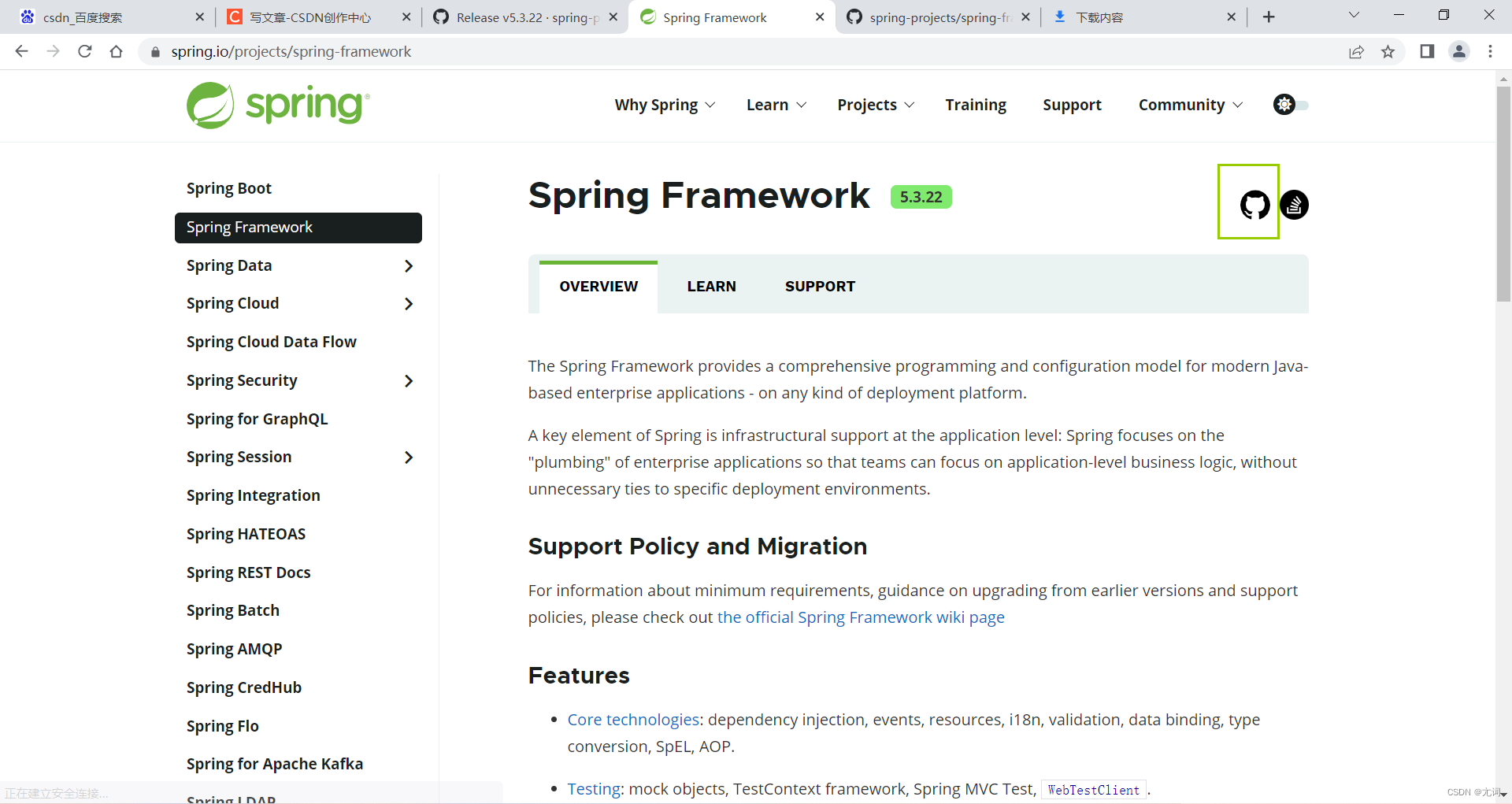This screenshot has height=804, width=1512.
Task: Open the Projects dropdown menu
Action: [875, 104]
